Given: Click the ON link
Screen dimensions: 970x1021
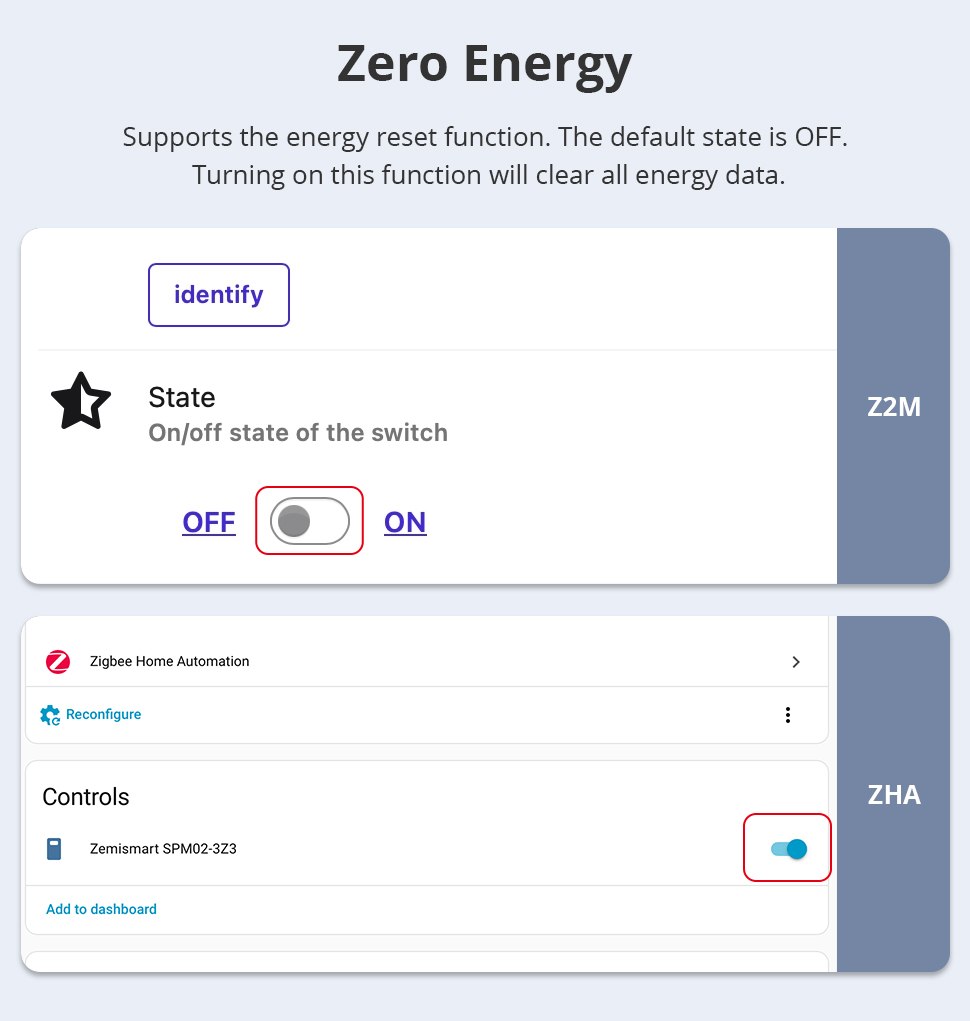Looking at the screenshot, I should [405, 522].
